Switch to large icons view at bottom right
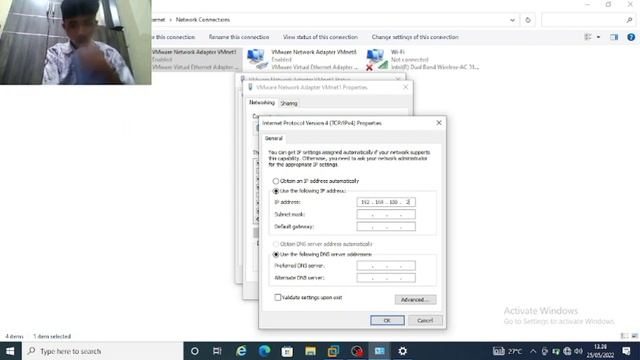The height and width of the screenshot is (360, 640). coord(635,336)
